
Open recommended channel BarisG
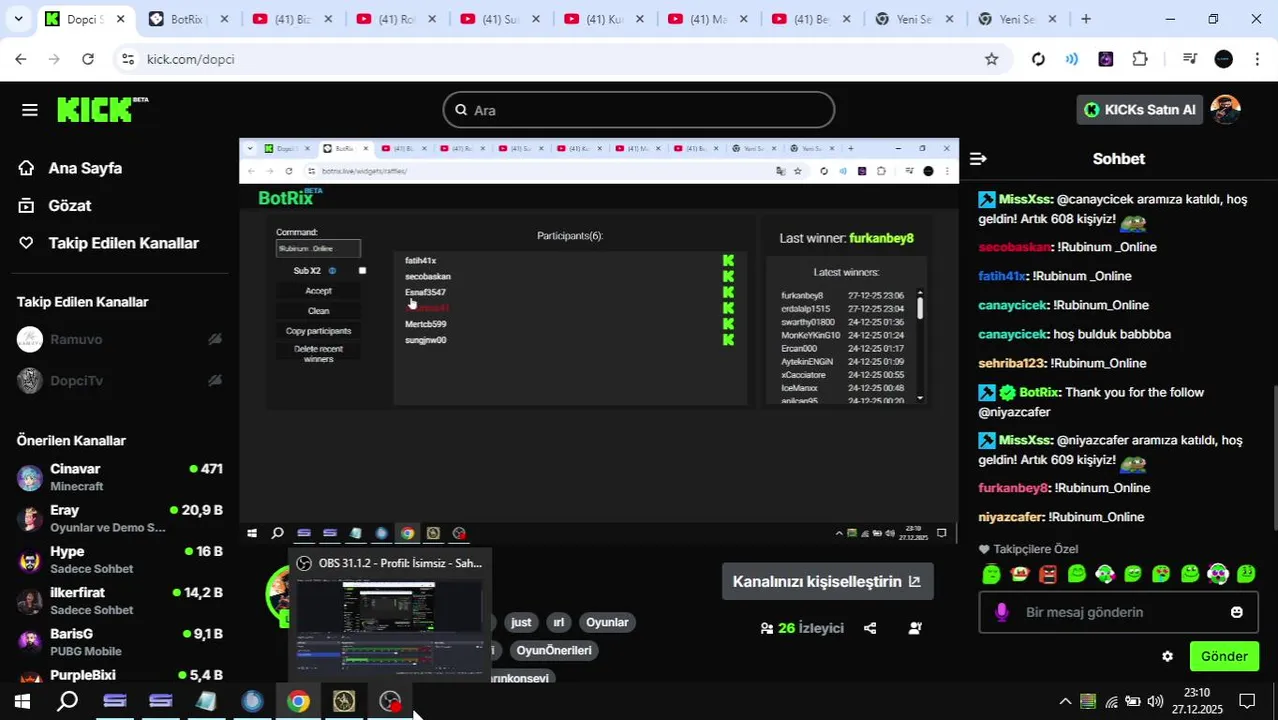(119, 641)
